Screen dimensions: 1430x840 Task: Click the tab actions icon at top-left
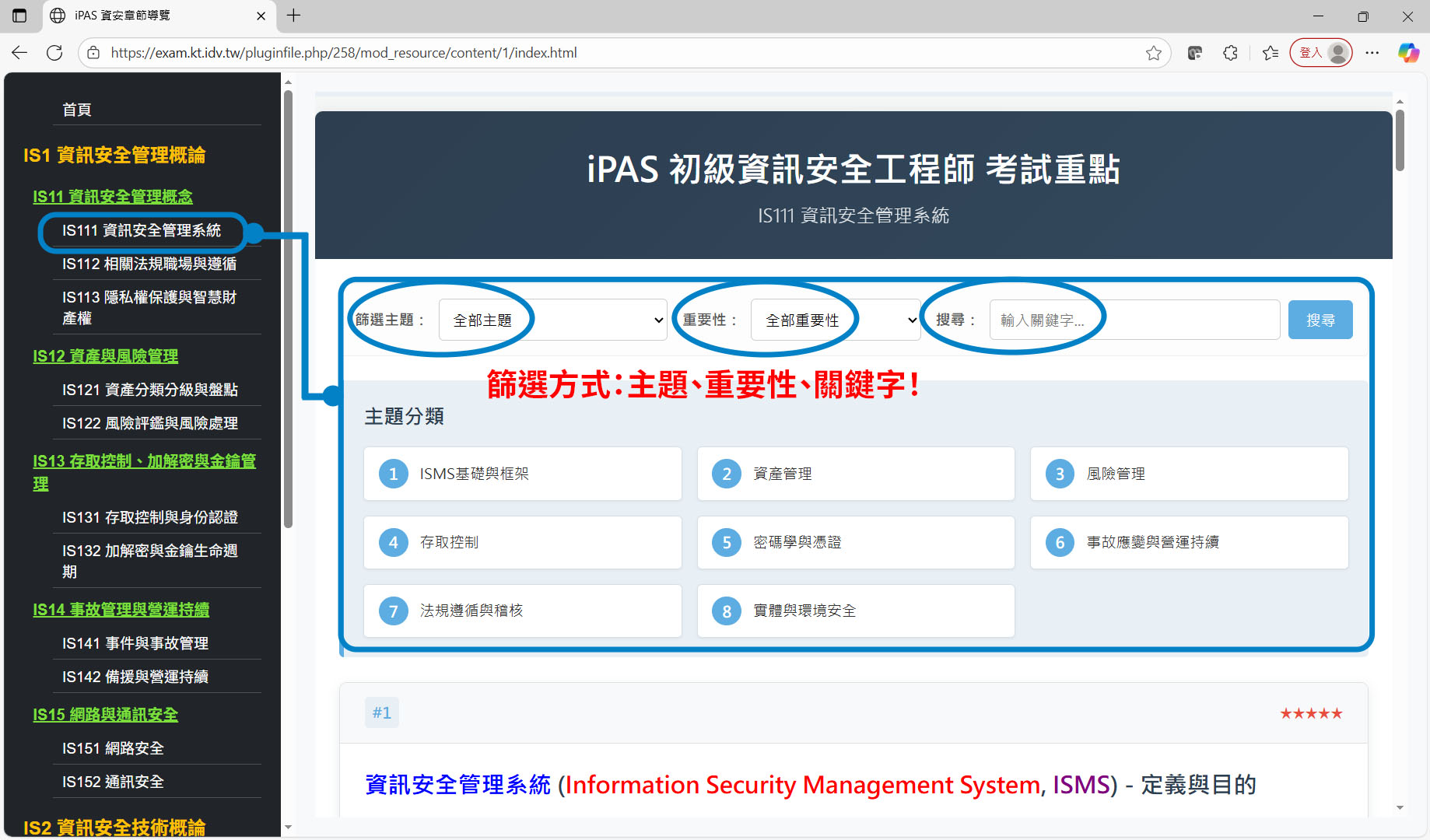click(x=19, y=16)
